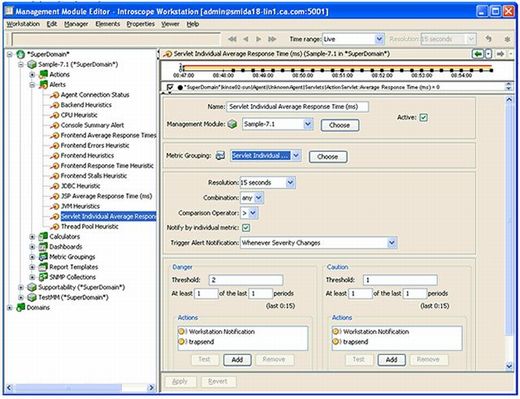
Task: Open the Properties menu
Action: pos(141,24)
